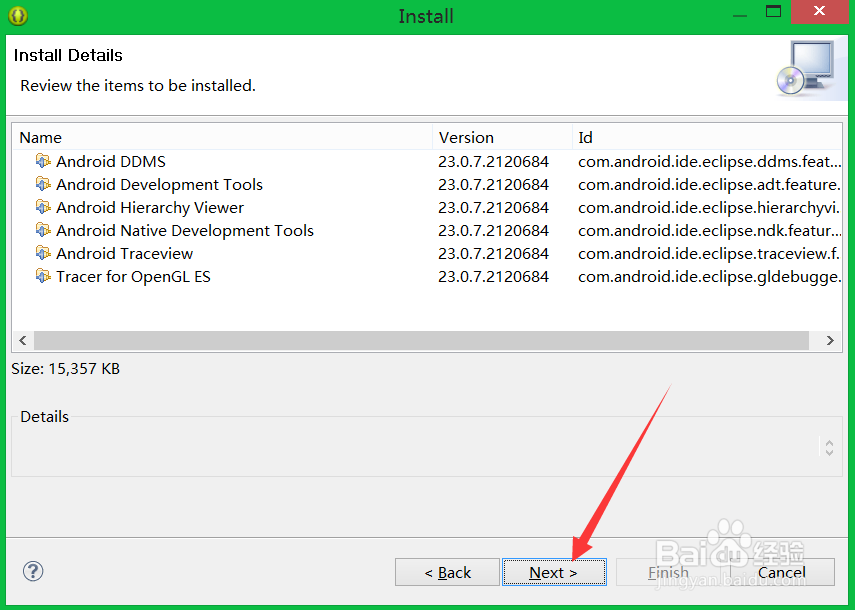Sort the list by Name column header

coord(222,137)
